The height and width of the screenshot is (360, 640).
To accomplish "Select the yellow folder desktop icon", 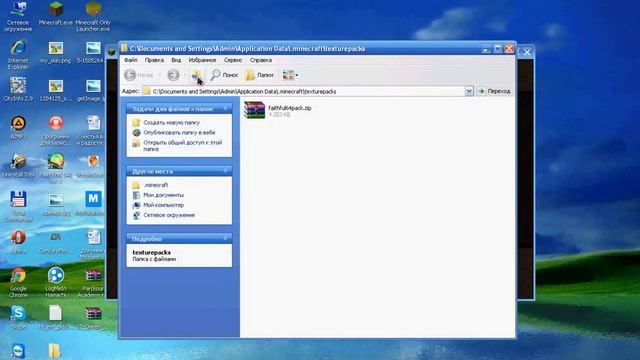I will click(55, 351).
